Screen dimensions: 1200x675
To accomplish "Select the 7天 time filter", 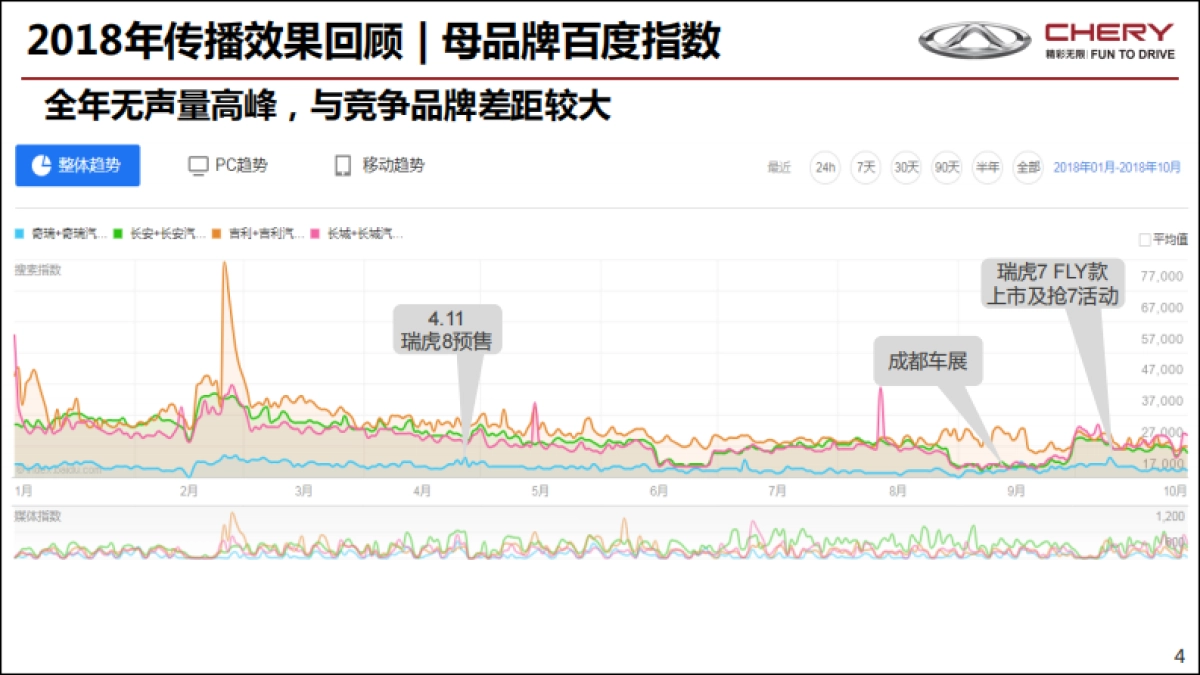I will coord(864,168).
